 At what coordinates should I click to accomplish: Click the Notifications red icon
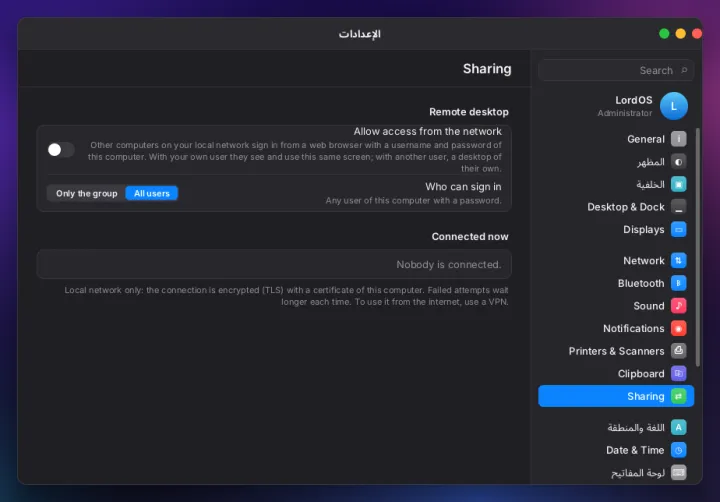pos(678,328)
